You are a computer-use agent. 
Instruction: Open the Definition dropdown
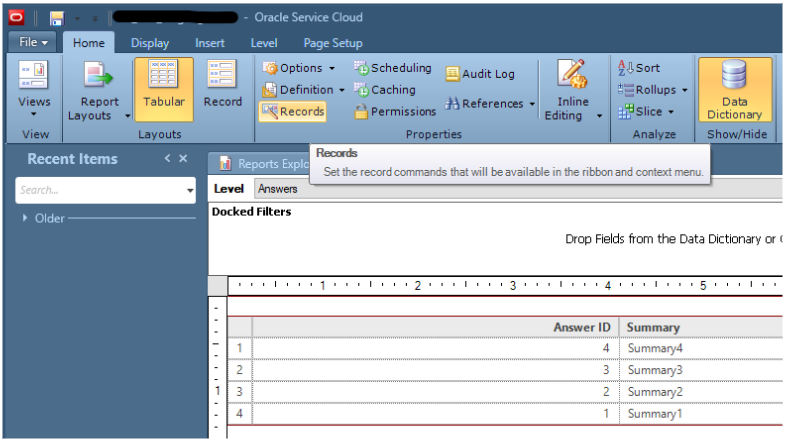(304, 90)
